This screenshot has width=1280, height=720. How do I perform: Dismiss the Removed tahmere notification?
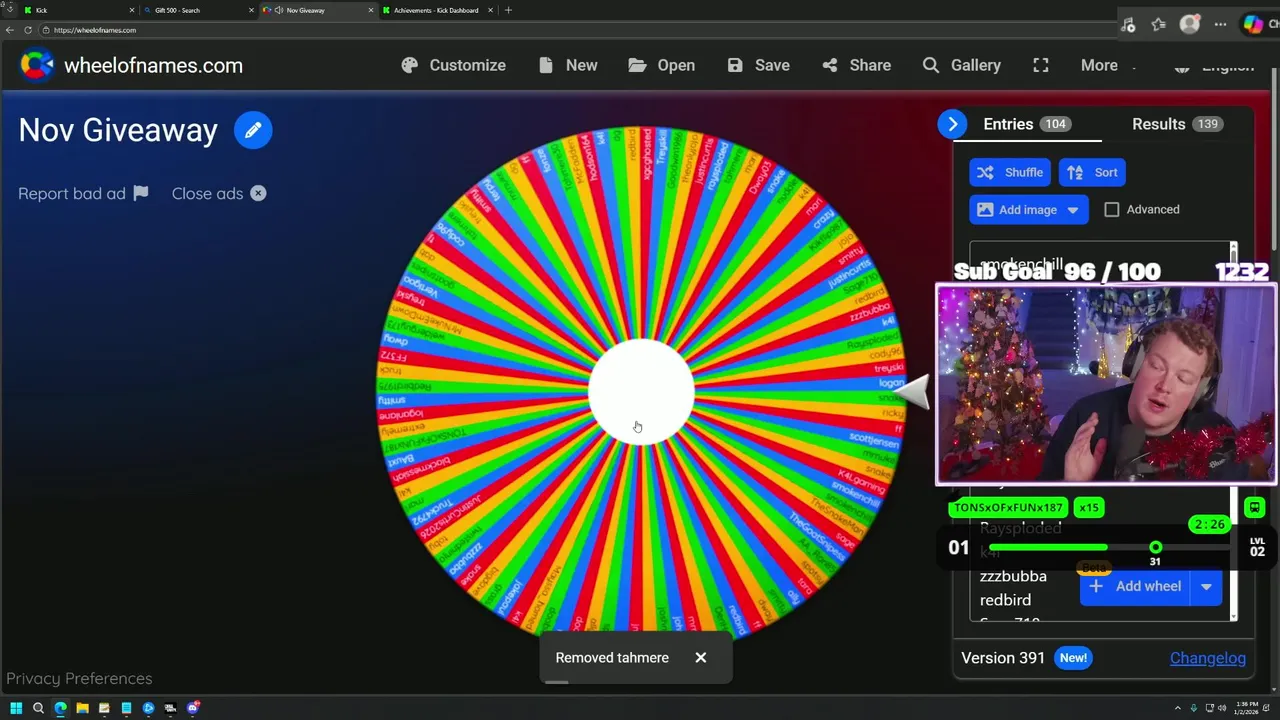coord(701,657)
